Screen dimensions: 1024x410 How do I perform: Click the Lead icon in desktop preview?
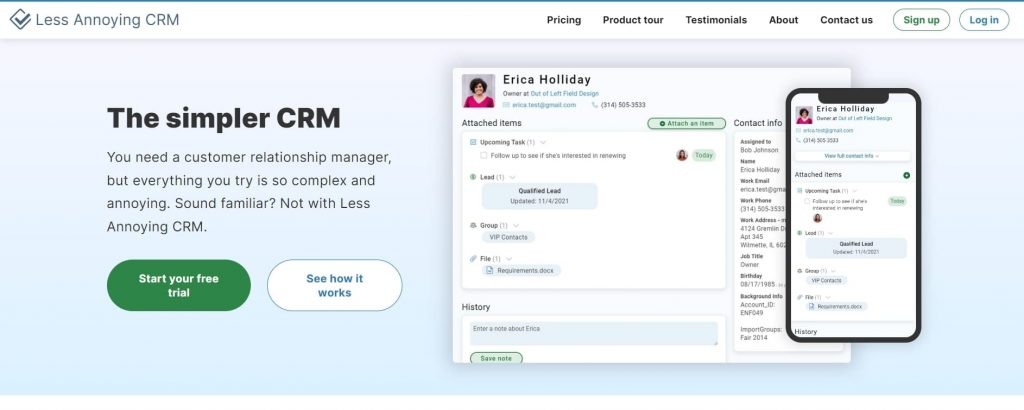pyautogui.click(x=473, y=177)
